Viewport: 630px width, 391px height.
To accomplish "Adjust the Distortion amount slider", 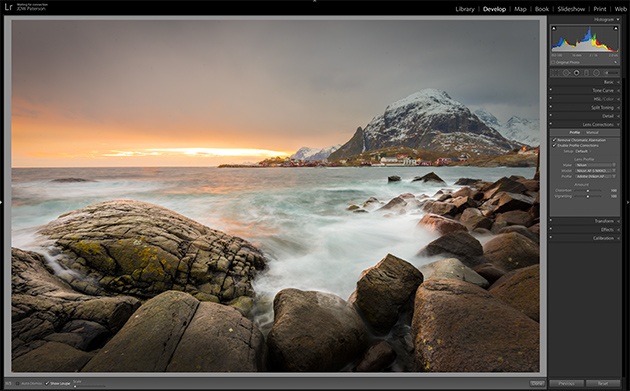I will [x=588, y=190].
